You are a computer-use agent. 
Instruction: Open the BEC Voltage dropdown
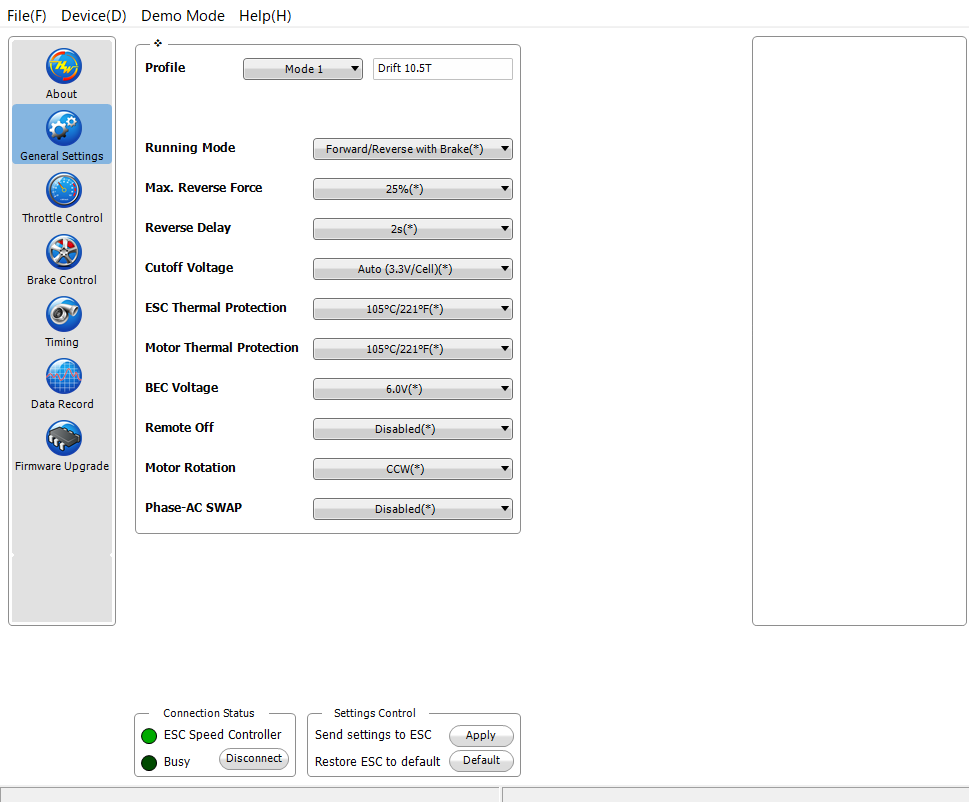412,389
